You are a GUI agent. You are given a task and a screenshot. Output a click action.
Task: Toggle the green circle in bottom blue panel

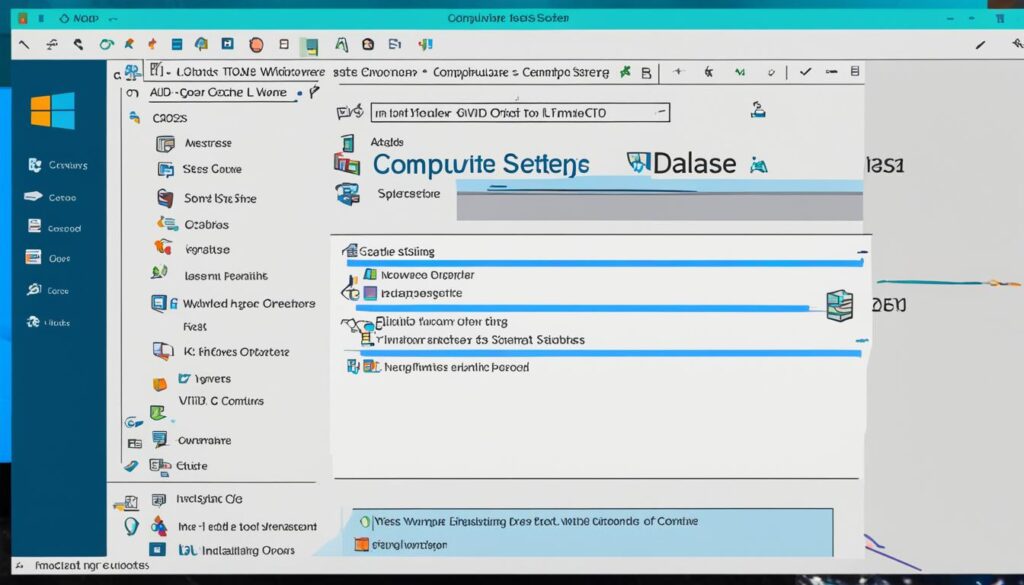tap(365, 521)
